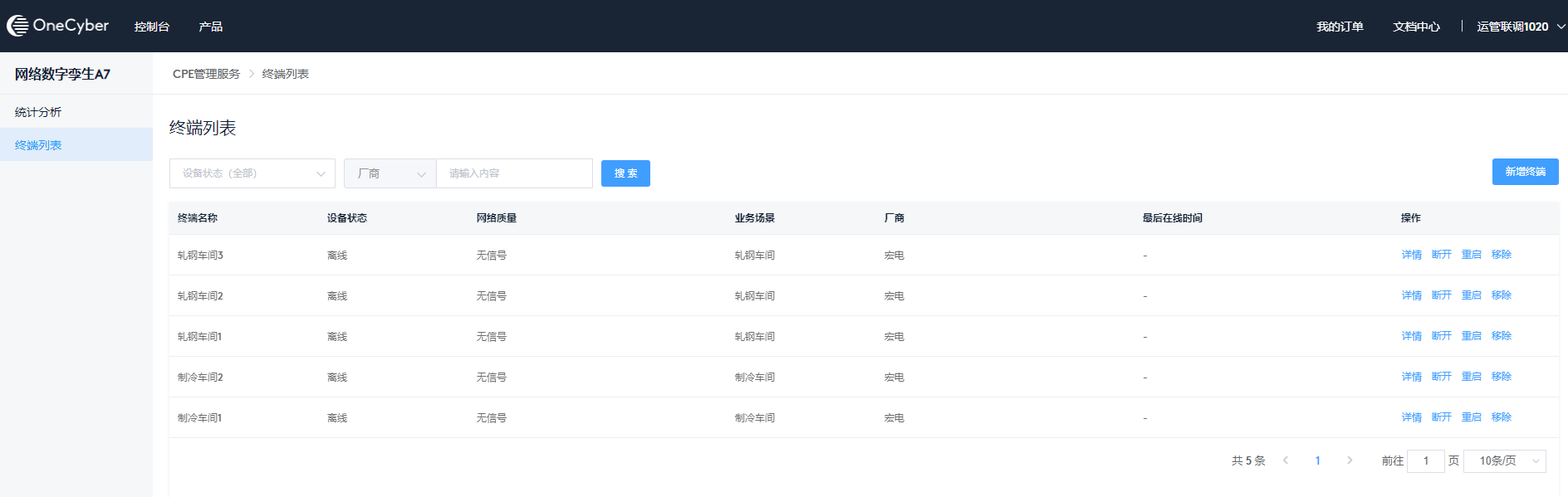This screenshot has width=1568, height=497.
Task: Click 断开 for 轧钢车间2
Action: [x=1441, y=295]
